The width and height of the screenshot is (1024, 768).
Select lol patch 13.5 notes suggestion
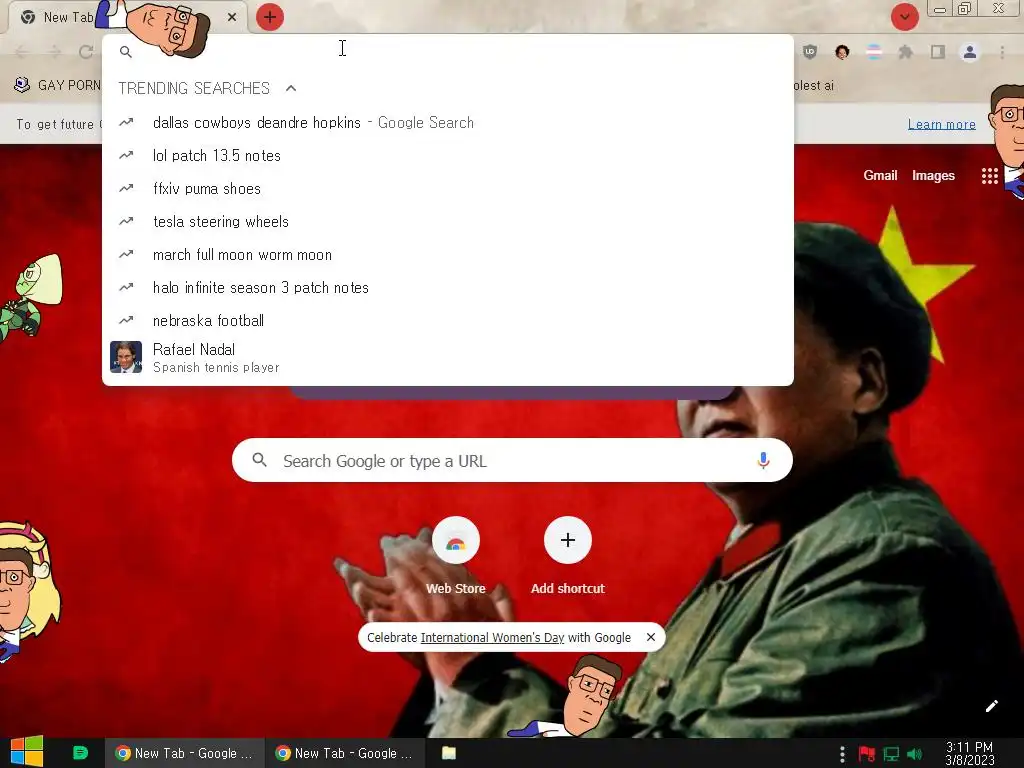tap(447, 155)
